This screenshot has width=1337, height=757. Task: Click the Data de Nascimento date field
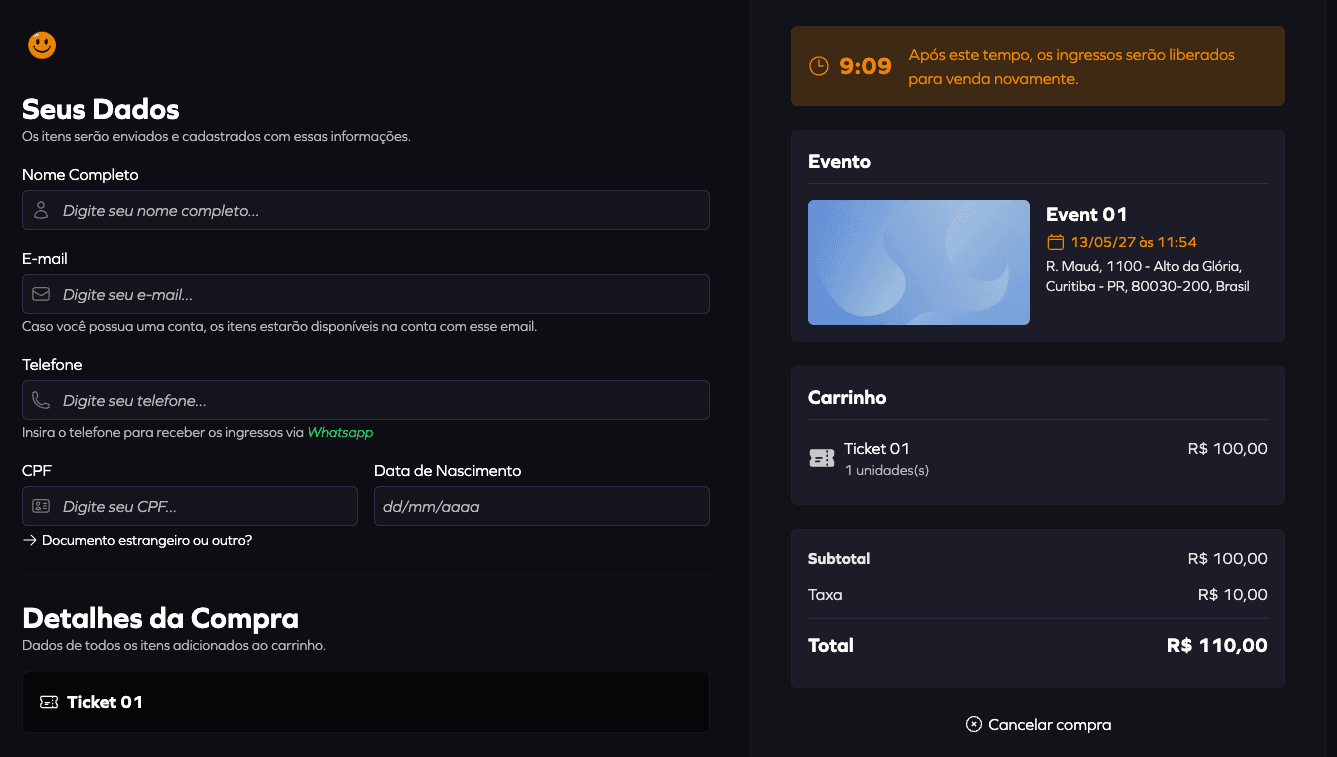click(541, 507)
